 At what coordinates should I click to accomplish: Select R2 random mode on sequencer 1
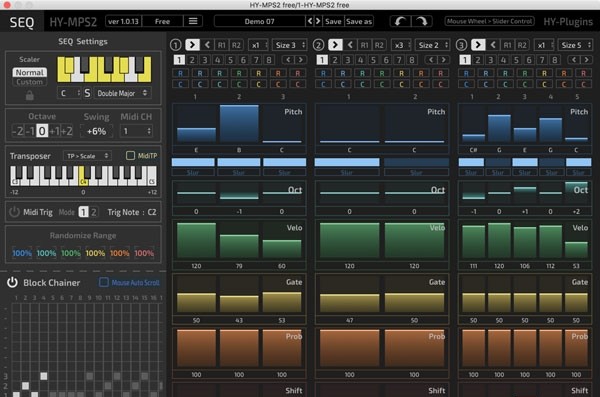click(236, 45)
